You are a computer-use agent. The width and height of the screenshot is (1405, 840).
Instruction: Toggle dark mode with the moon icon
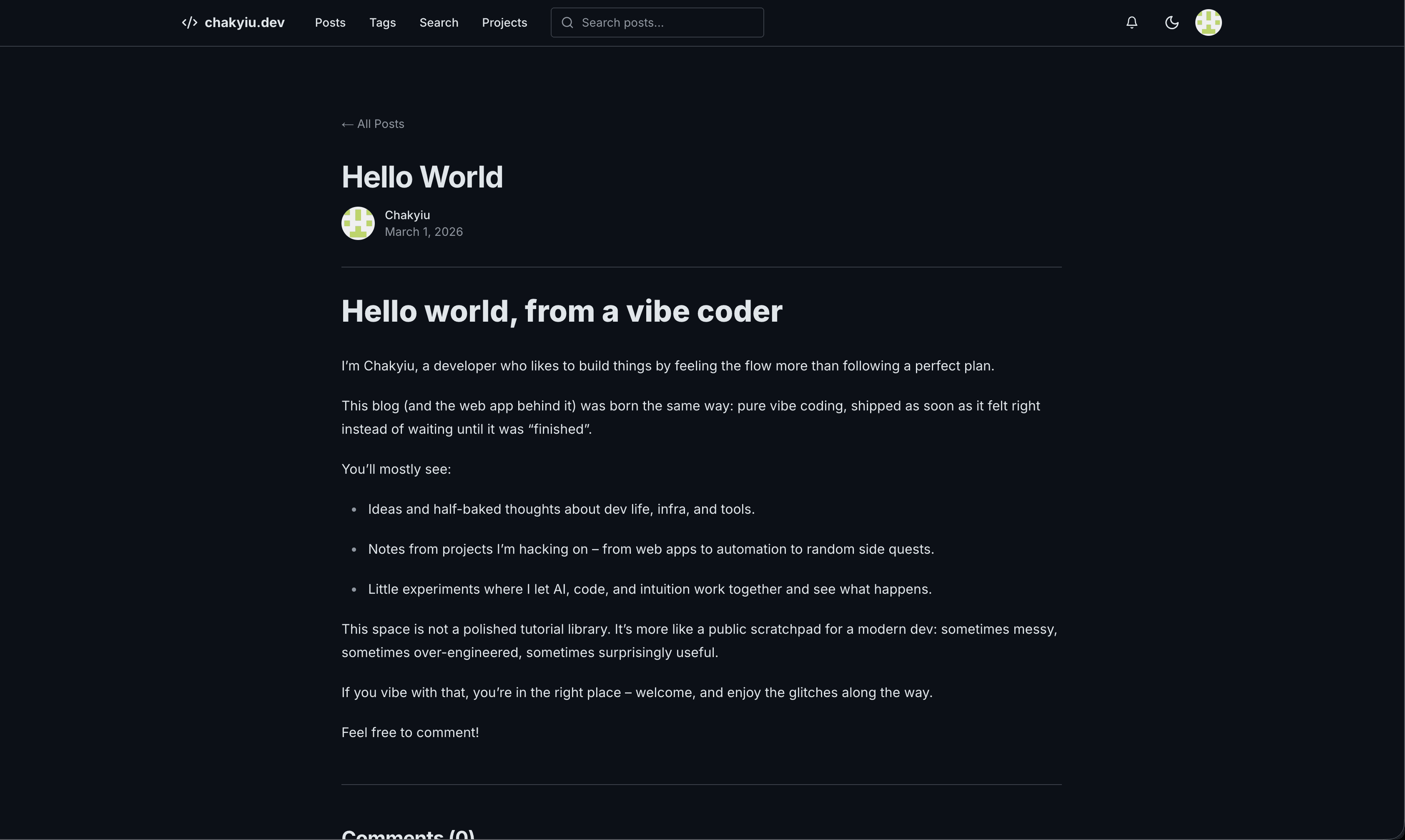tap(1172, 22)
